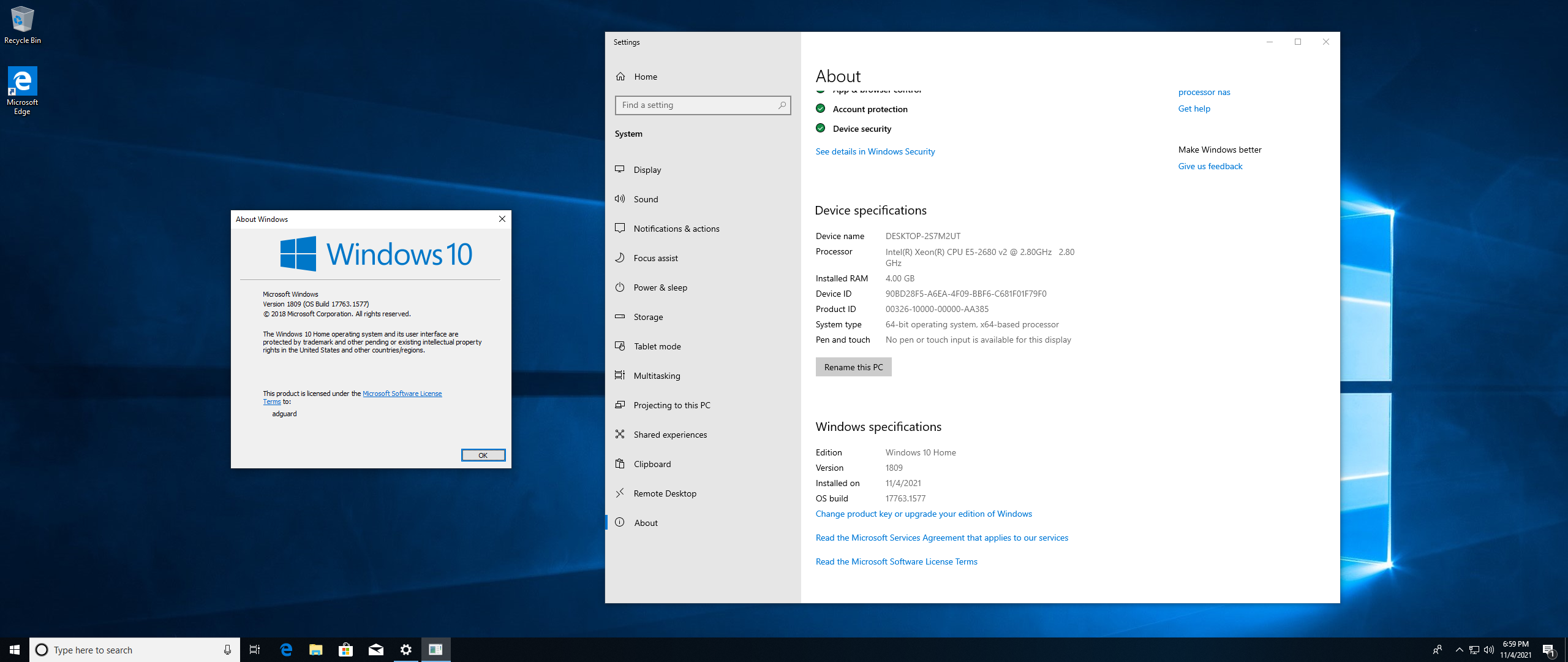
Task: Open Multitasking settings
Action: (x=703, y=376)
